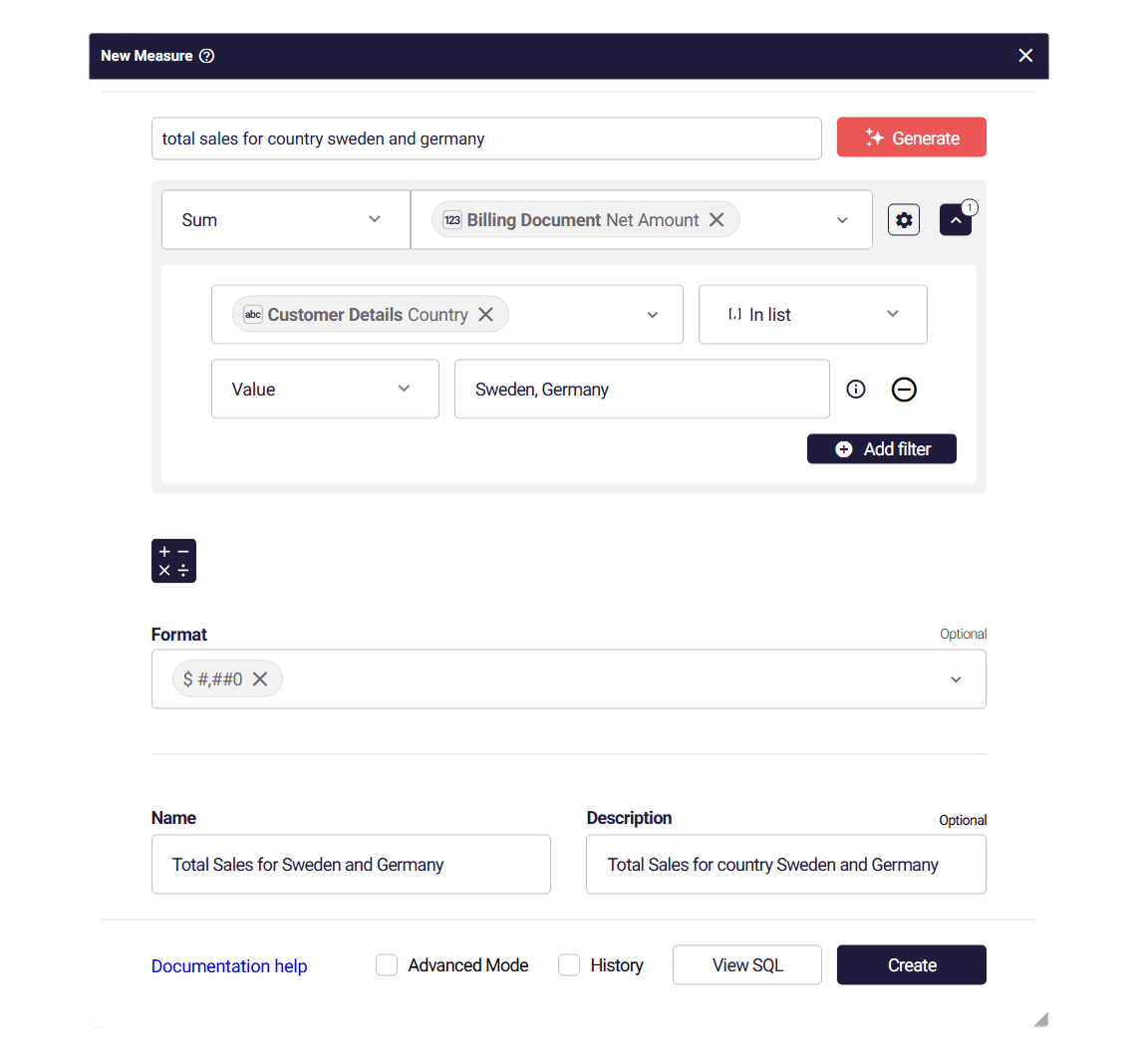The width and height of the screenshot is (1148, 1063).
Task: Click the View SQL button
Action: pos(746,964)
